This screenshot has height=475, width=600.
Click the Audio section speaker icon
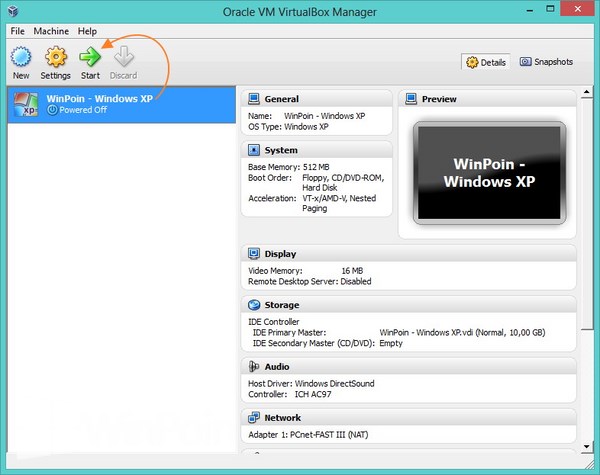coord(254,367)
